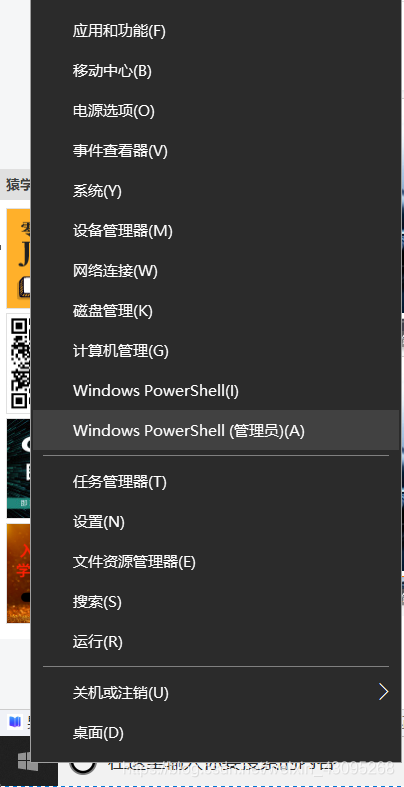This screenshot has height=787, width=404.
Task: Launch 文件资源管理器(E)
Action: tap(216, 562)
